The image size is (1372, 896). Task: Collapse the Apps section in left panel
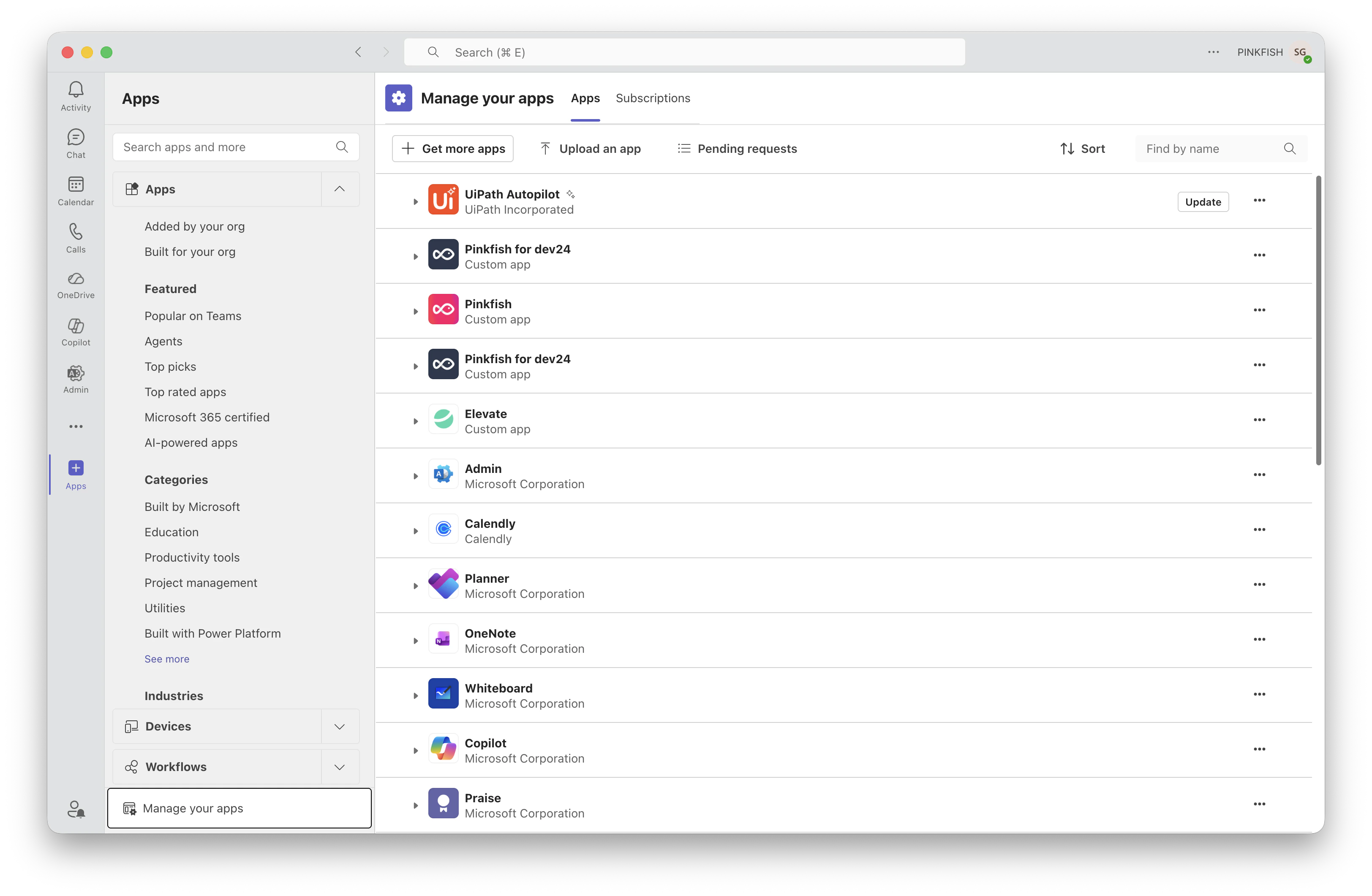point(340,189)
